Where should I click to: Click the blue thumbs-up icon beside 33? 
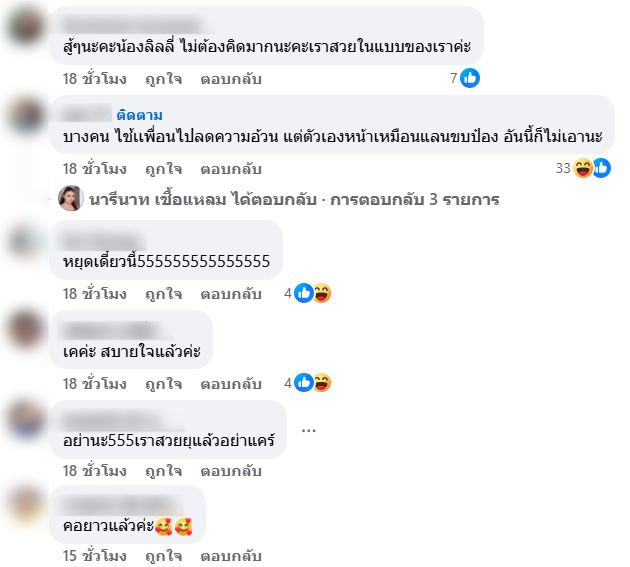point(601,168)
